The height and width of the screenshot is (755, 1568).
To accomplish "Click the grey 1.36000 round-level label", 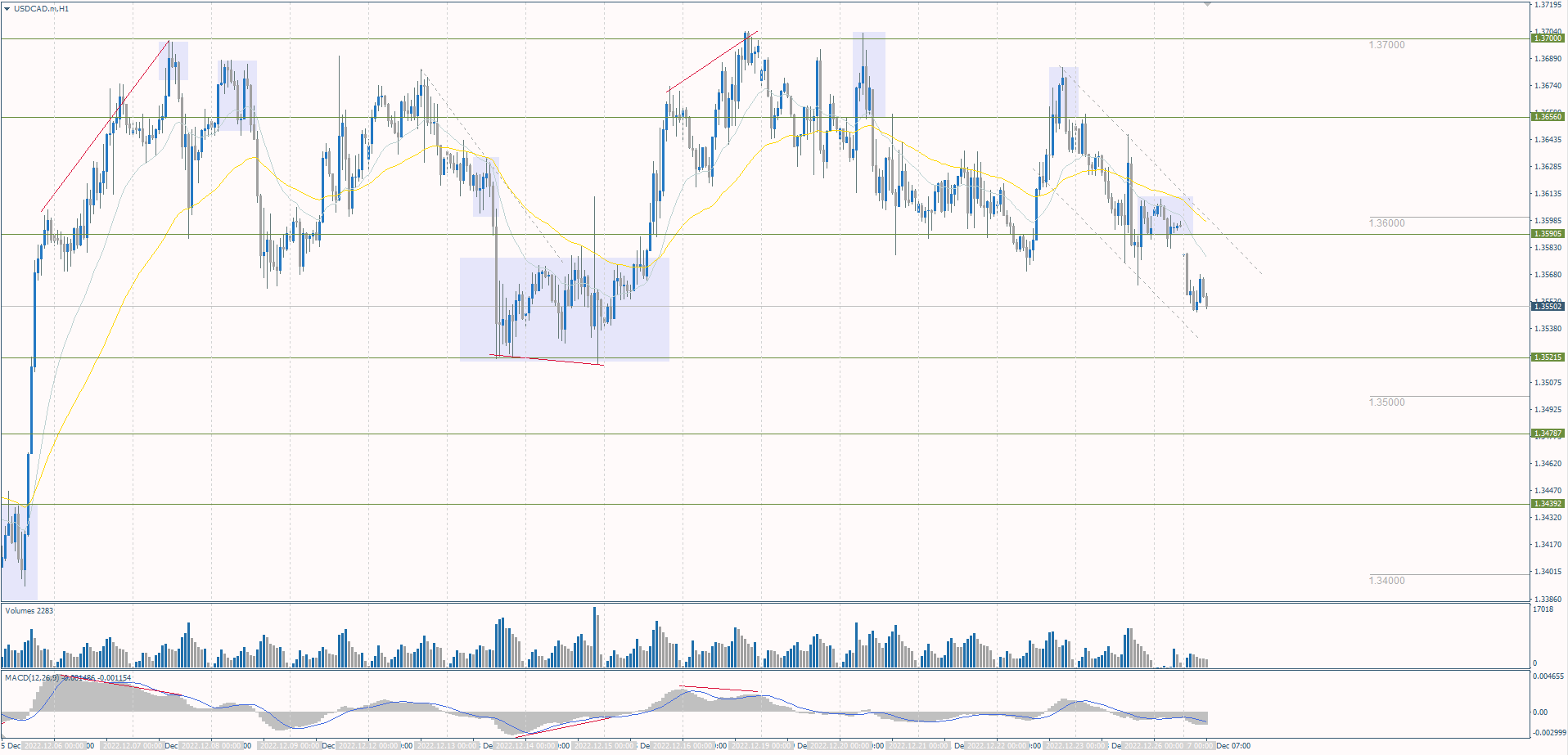I will [x=1386, y=223].
